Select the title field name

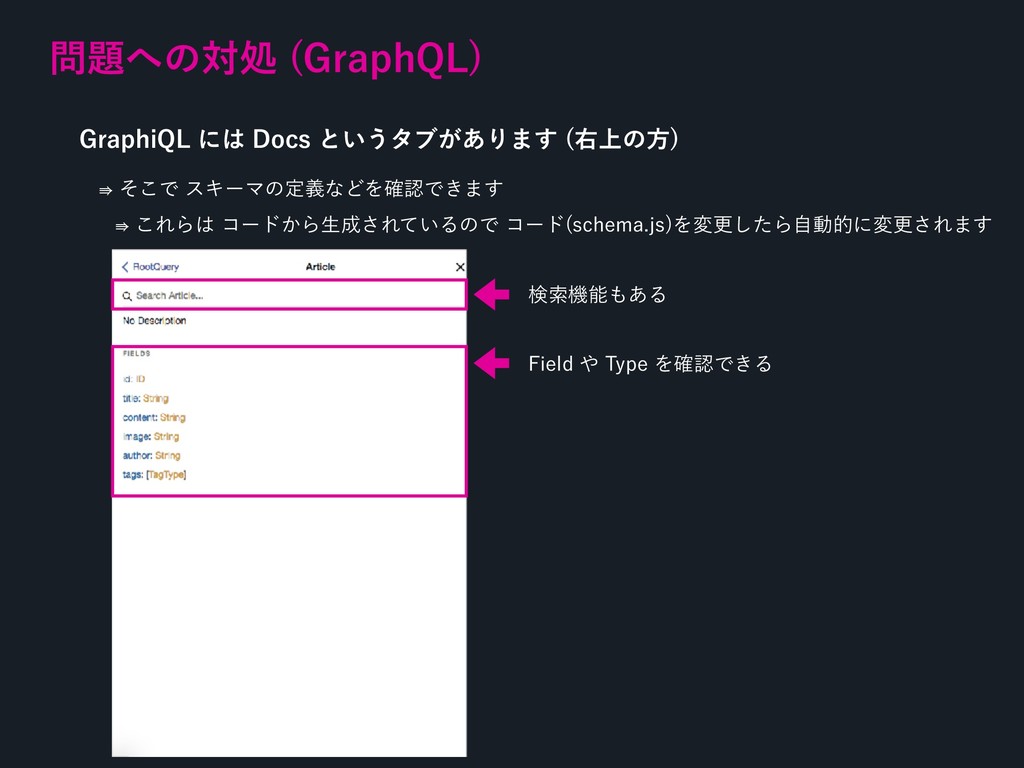tap(131, 398)
